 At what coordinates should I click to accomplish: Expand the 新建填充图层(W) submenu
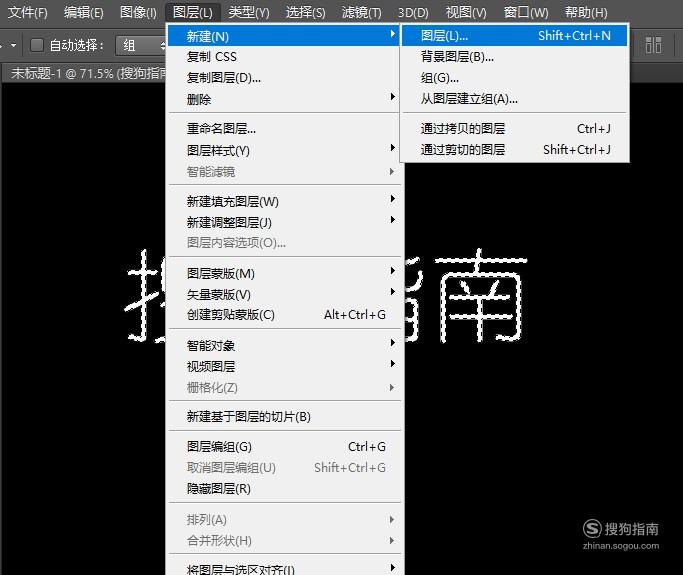tap(283, 201)
